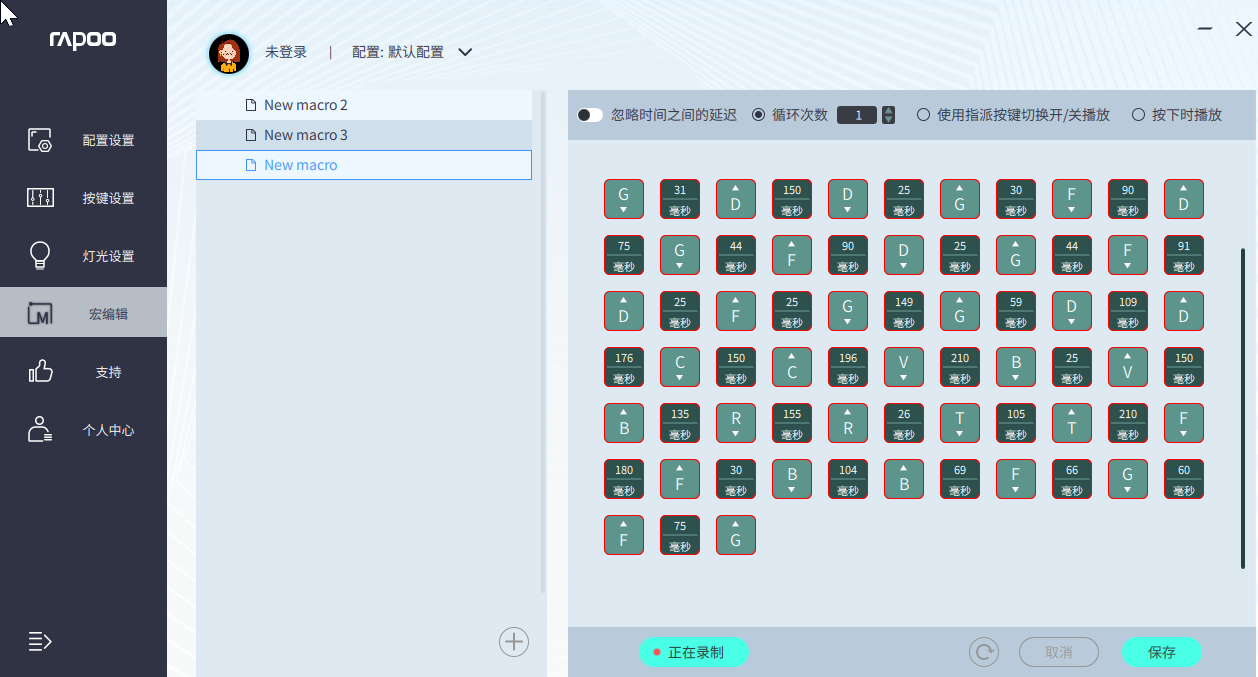The image size is (1258, 677).
Task: Select the 按下时播放 radio option
Action: pyautogui.click(x=1138, y=115)
